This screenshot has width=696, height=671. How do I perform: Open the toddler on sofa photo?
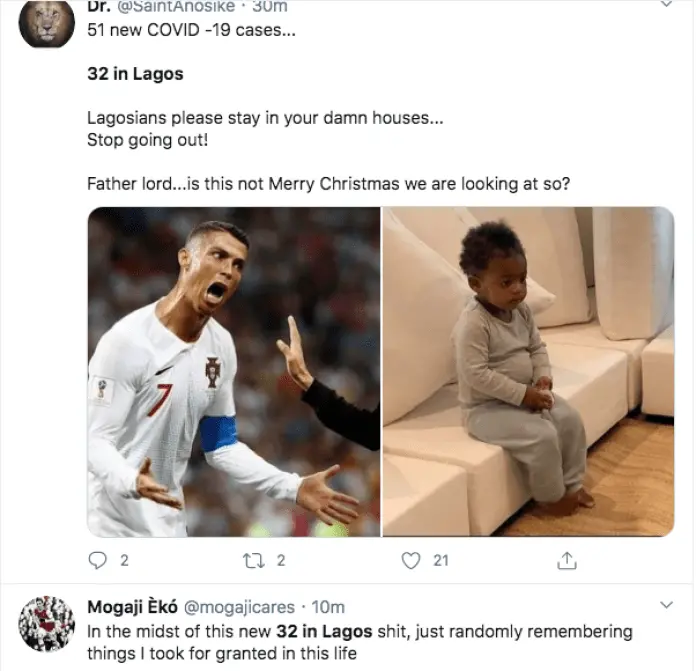(529, 372)
